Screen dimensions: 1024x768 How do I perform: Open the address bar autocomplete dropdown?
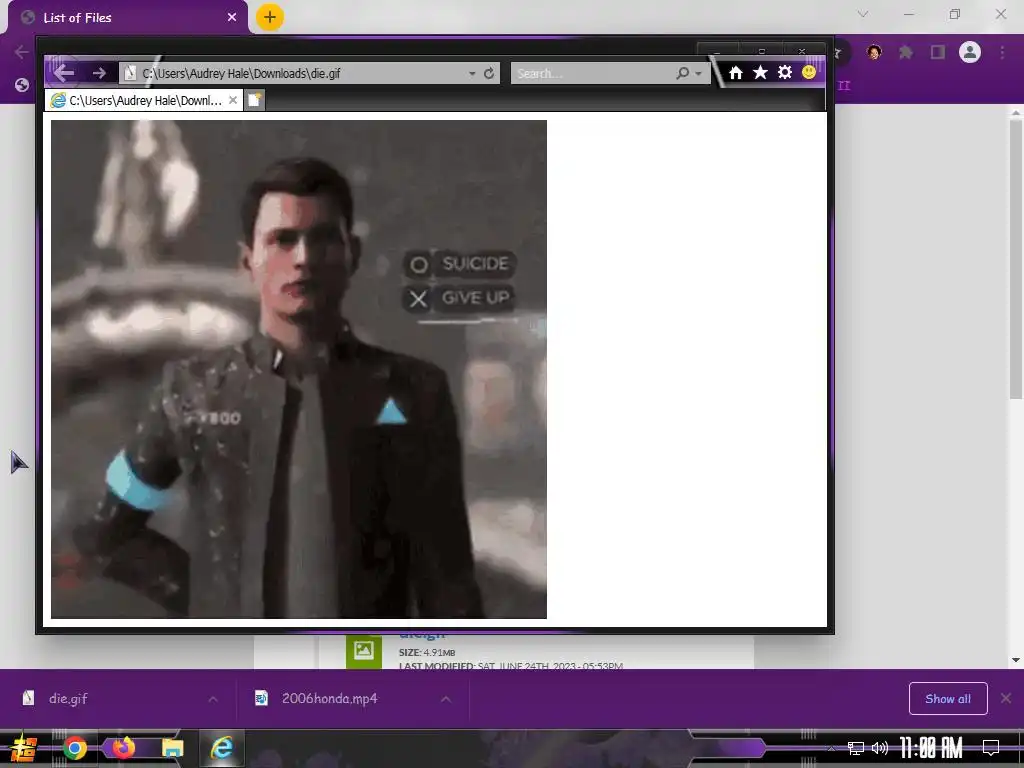(x=472, y=74)
